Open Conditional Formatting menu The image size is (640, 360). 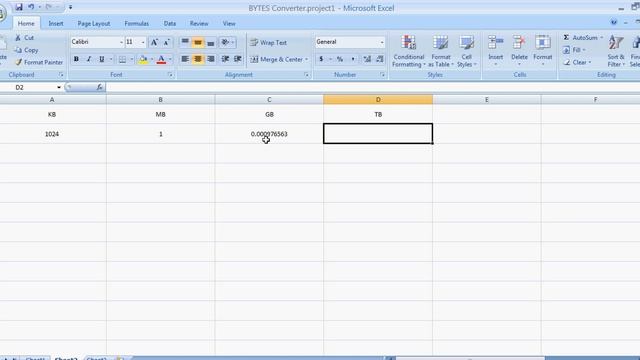[x=409, y=51]
